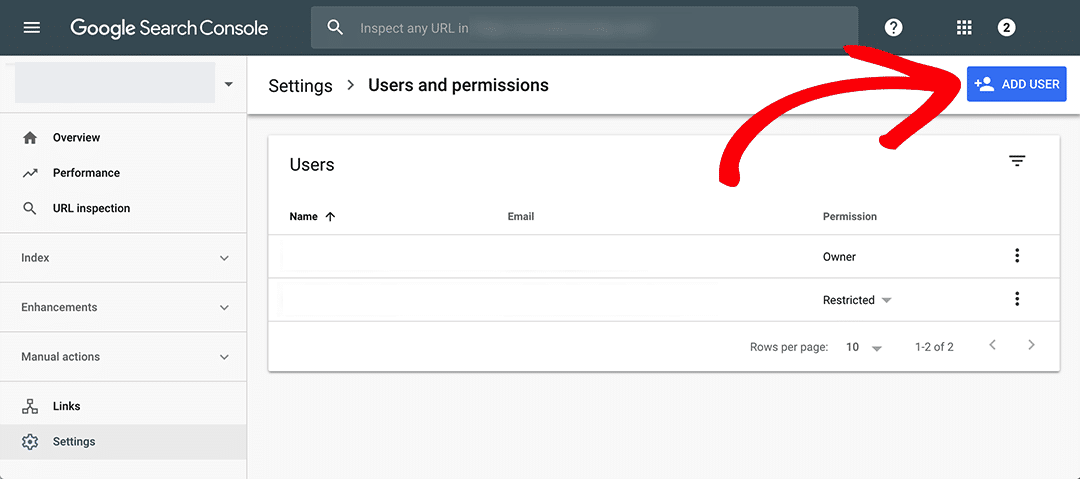
Task: Expand the Manual actions section
Action: click(x=123, y=357)
